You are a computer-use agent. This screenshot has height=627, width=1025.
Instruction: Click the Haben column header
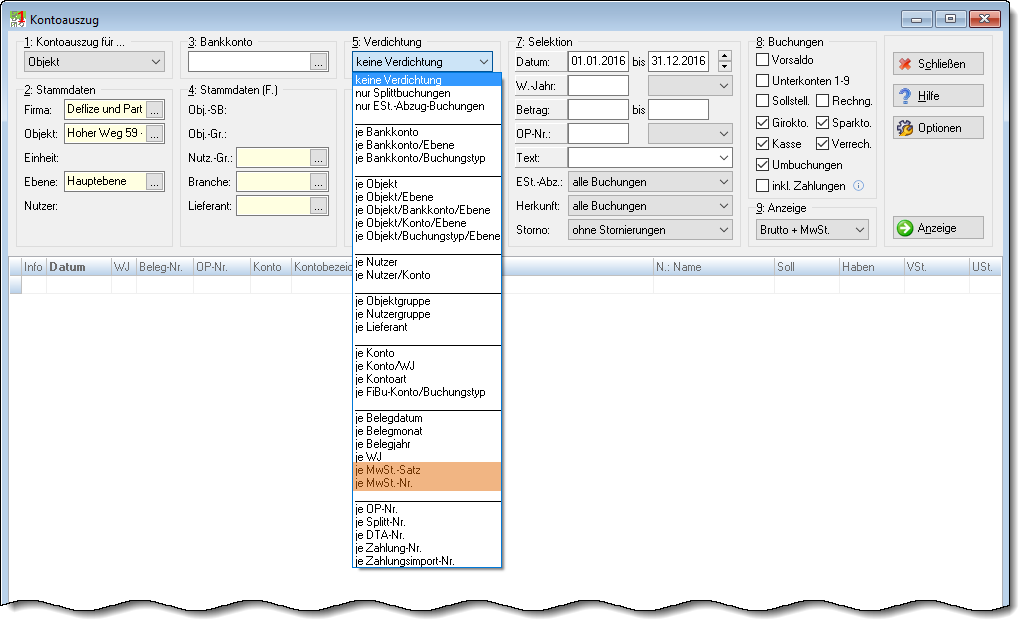[x=871, y=267]
